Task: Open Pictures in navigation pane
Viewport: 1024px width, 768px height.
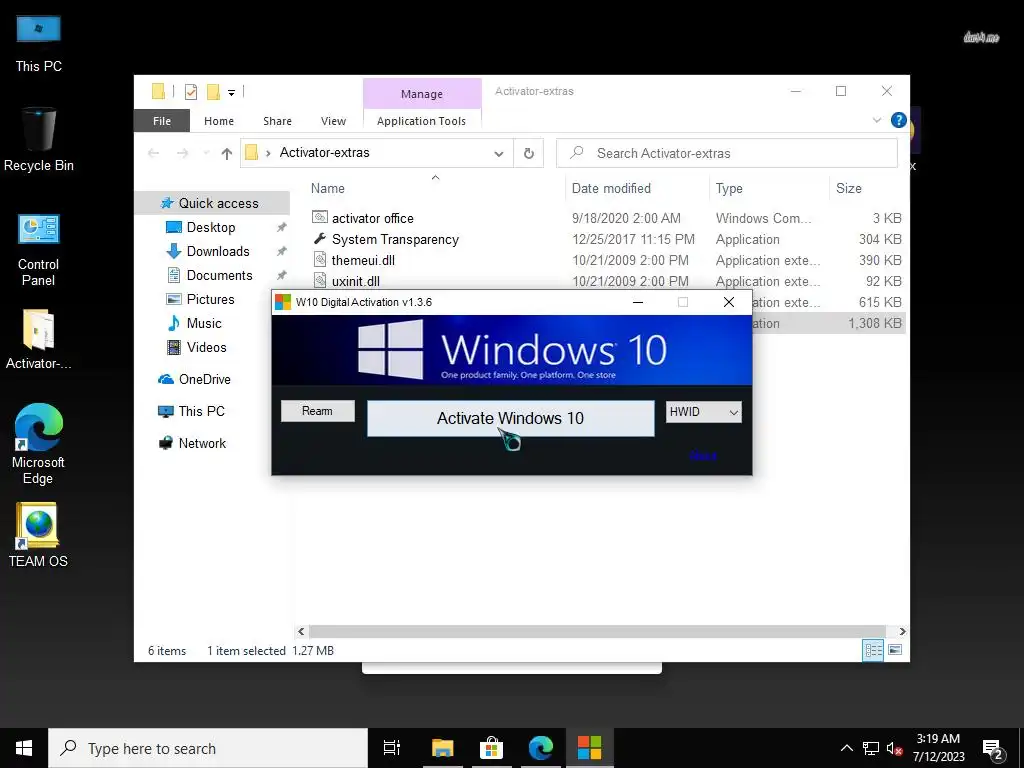Action: click(210, 299)
